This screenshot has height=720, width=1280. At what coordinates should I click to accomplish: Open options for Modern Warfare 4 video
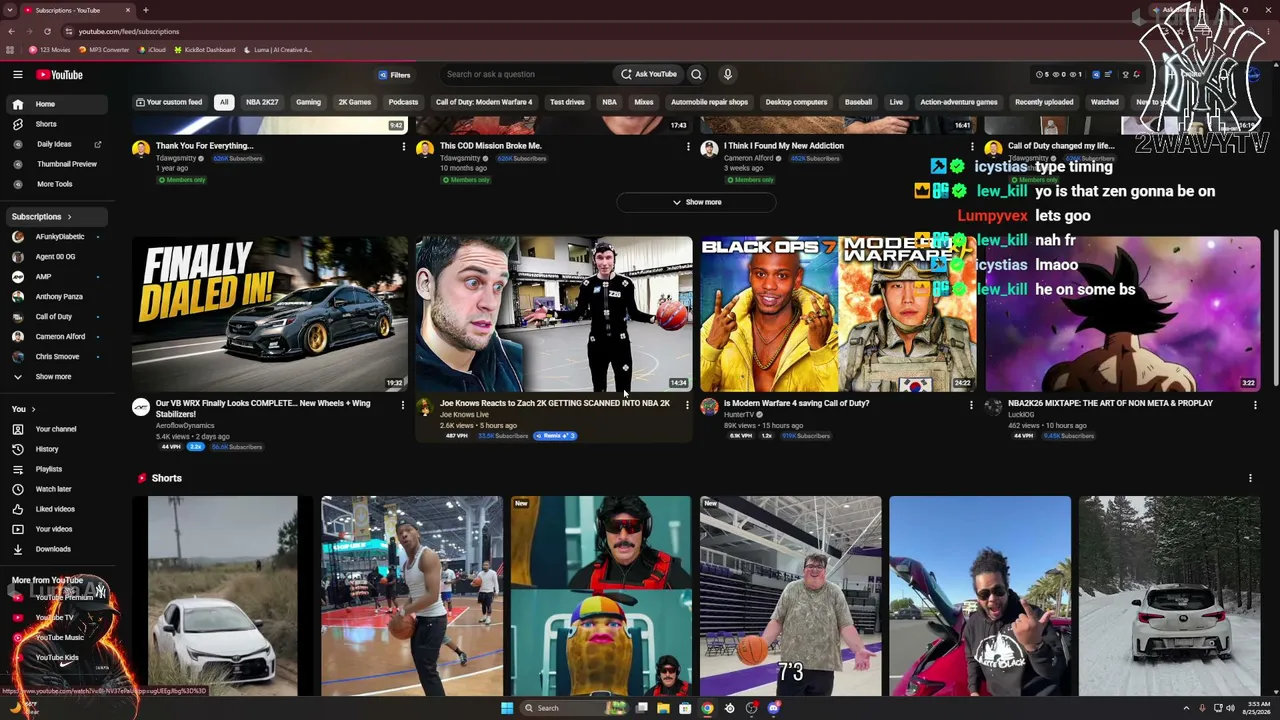(971, 405)
